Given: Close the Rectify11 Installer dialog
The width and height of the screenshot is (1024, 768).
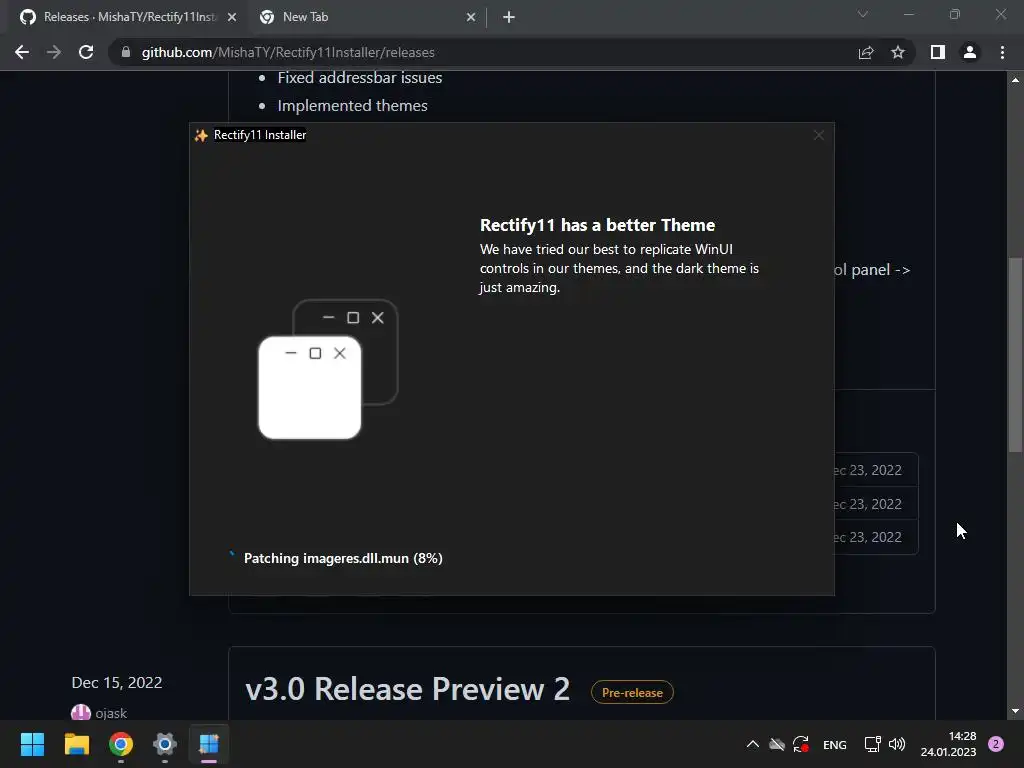Looking at the screenshot, I should tap(819, 135).
